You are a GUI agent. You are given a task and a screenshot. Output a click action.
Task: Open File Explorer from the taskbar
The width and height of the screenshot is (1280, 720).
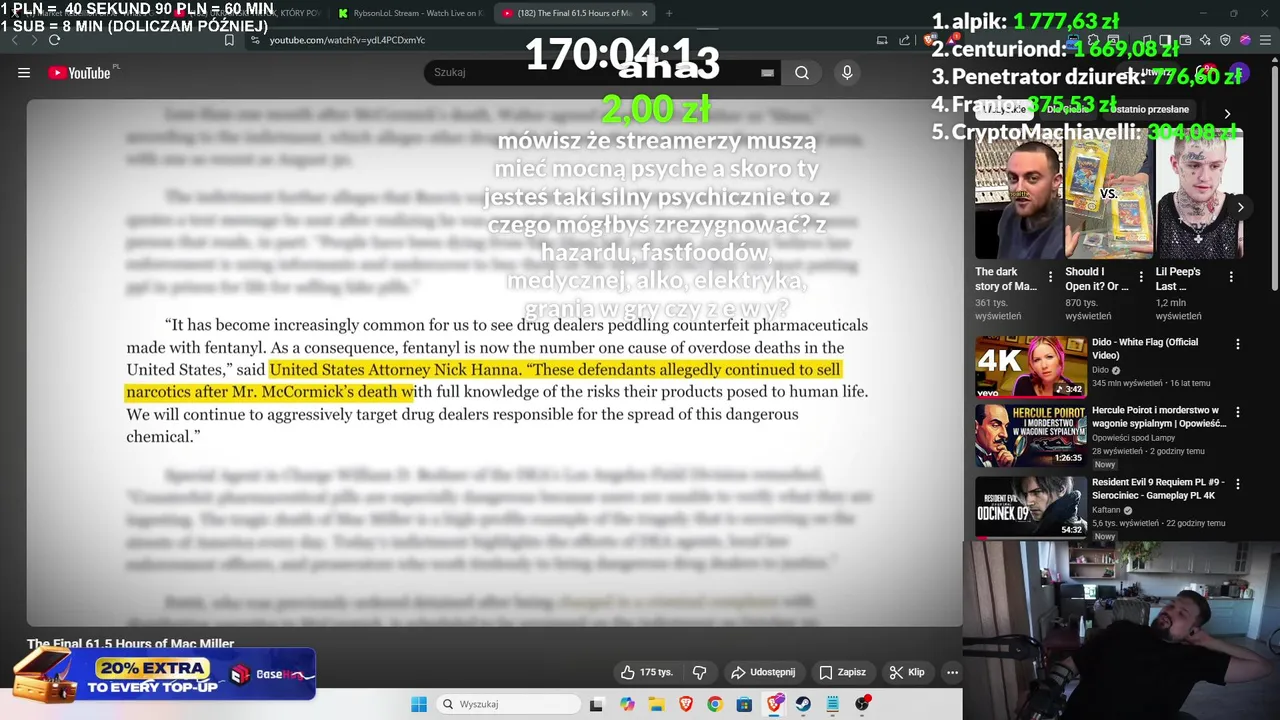pos(656,704)
